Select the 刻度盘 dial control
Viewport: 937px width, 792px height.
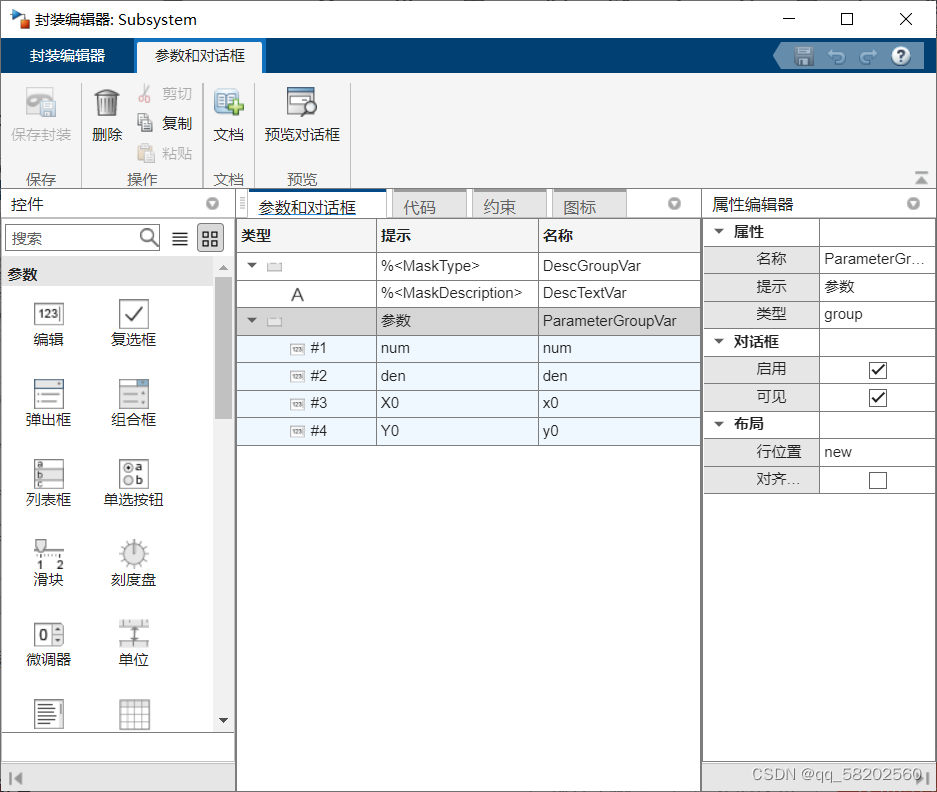tap(133, 564)
